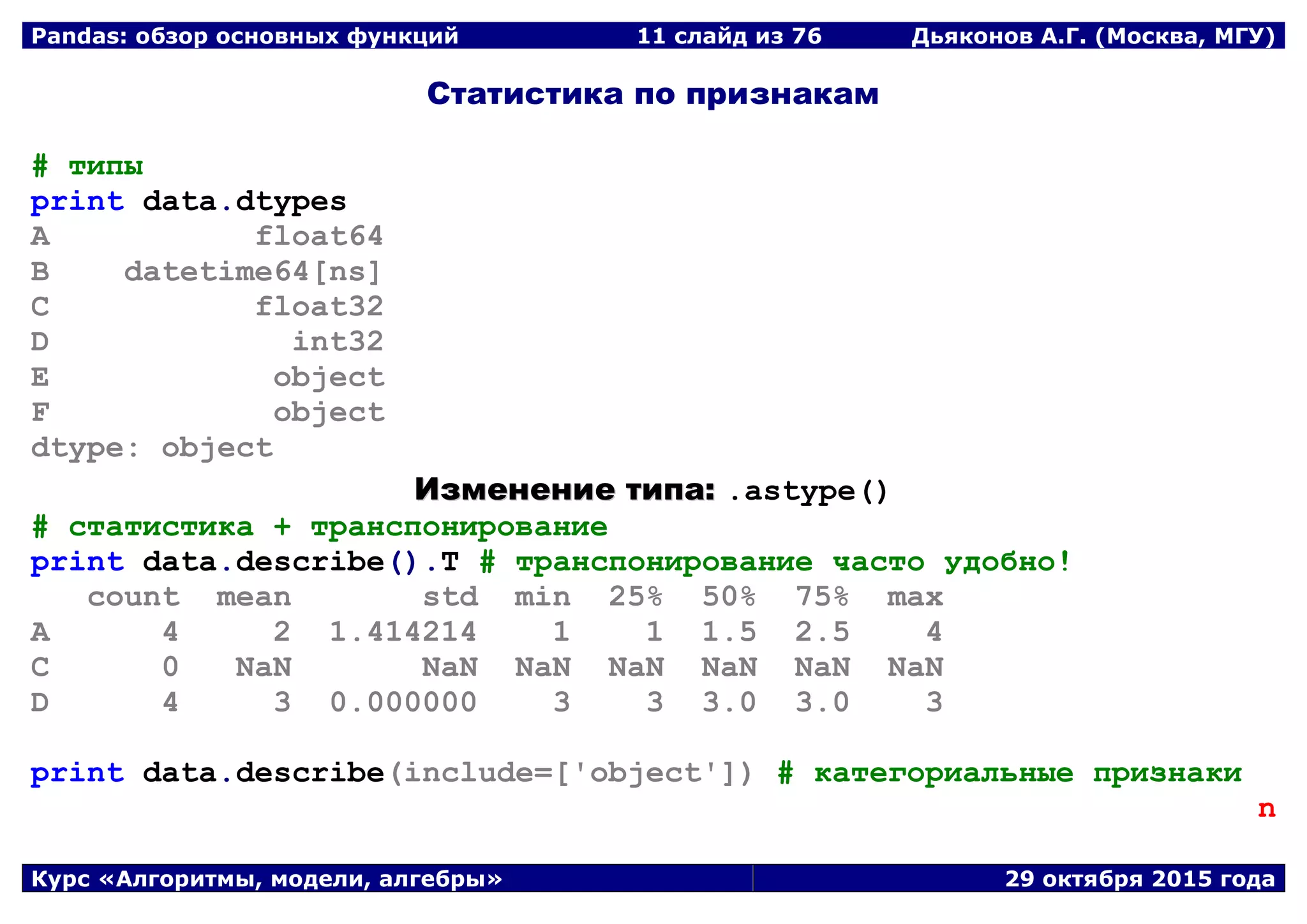Click the row label 'D' in describe table
Image resolution: width=1307 pixels, height=924 pixels.
click(x=40, y=703)
